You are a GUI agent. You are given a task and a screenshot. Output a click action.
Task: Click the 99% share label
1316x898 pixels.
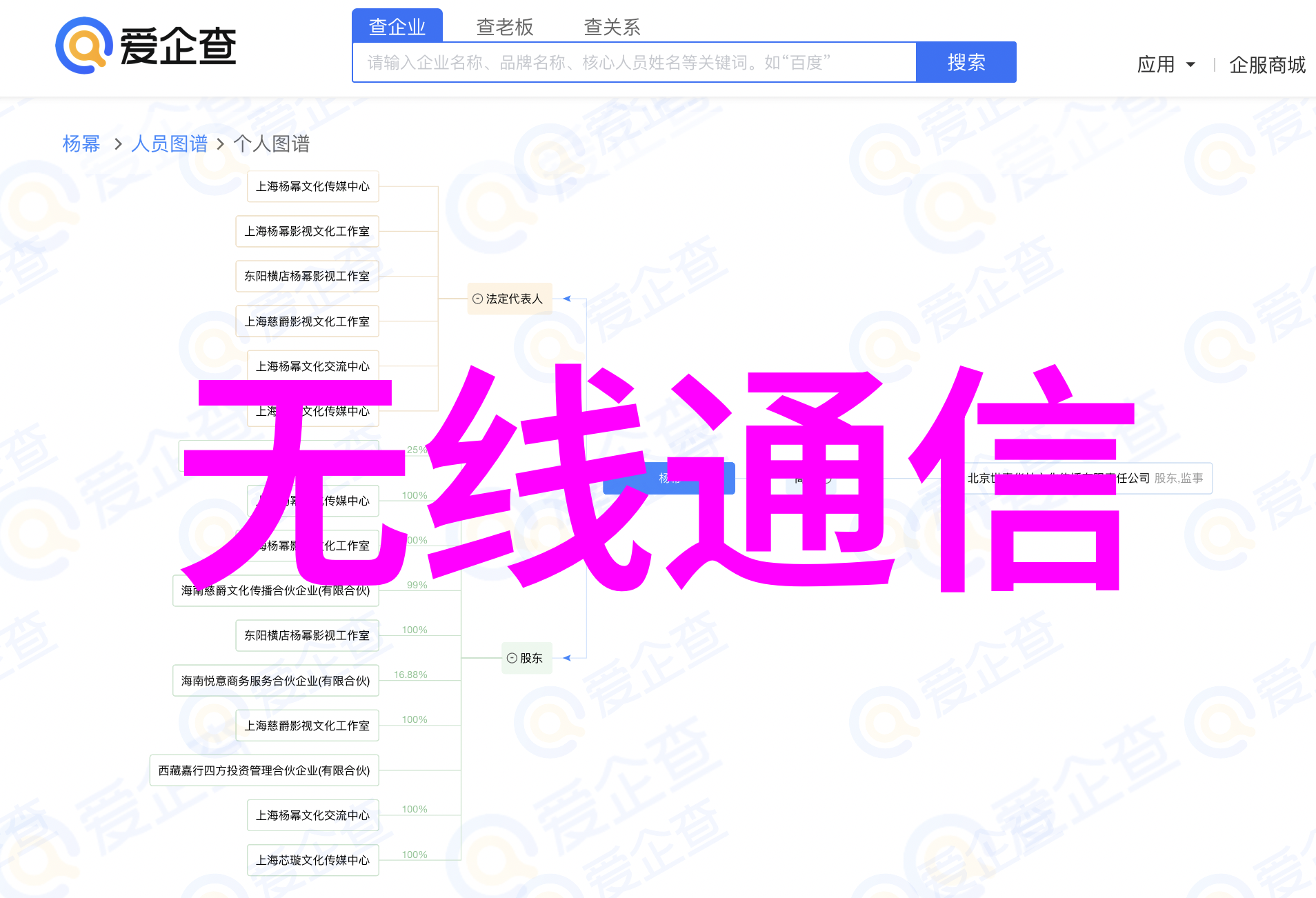coord(417,585)
